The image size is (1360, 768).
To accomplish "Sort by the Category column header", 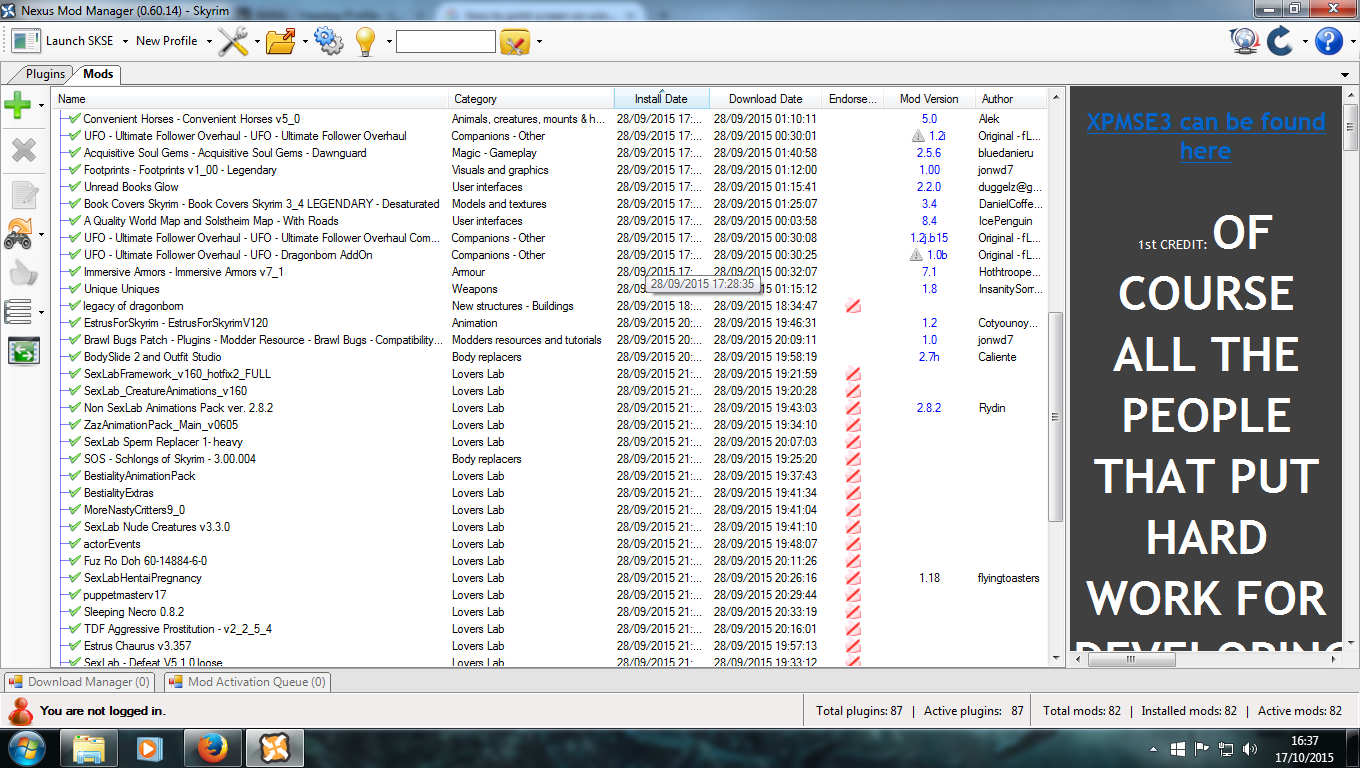I will (x=531, y=99).
